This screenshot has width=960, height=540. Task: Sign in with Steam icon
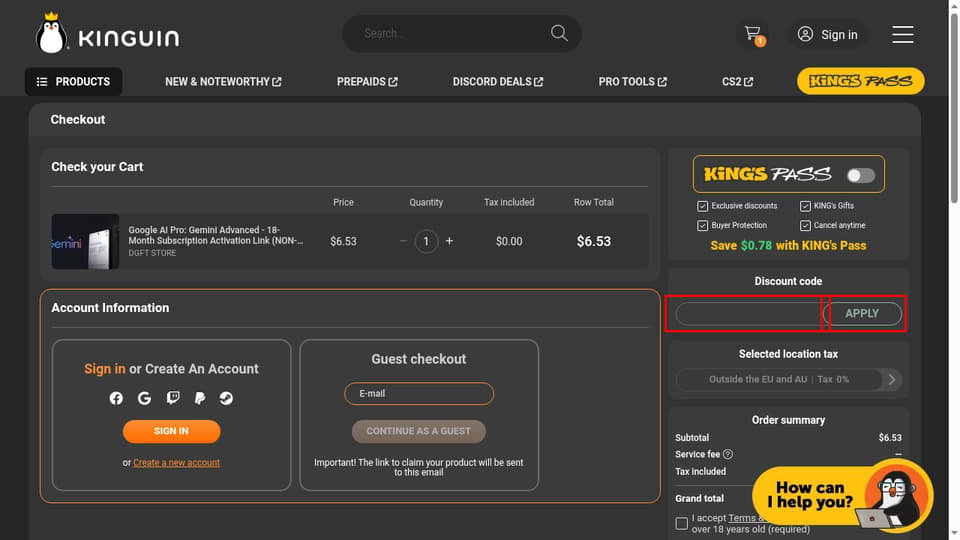(x=226, y=399)
